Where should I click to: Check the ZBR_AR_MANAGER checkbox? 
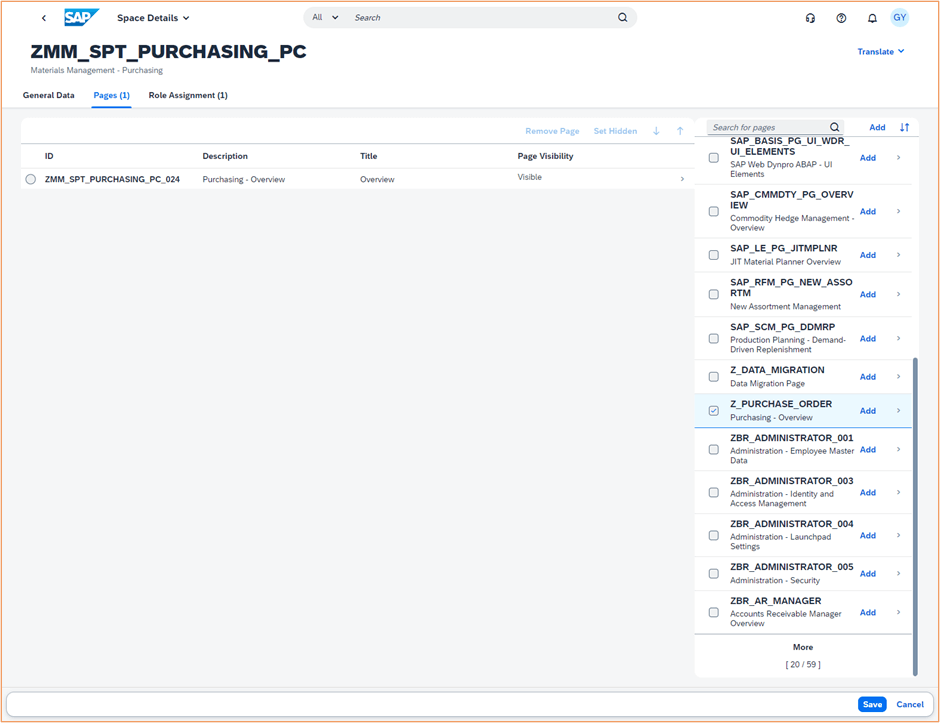click(713, 612)
